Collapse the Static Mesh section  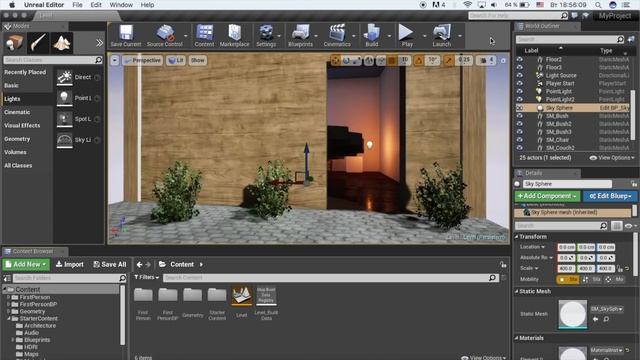pos(516,291)
